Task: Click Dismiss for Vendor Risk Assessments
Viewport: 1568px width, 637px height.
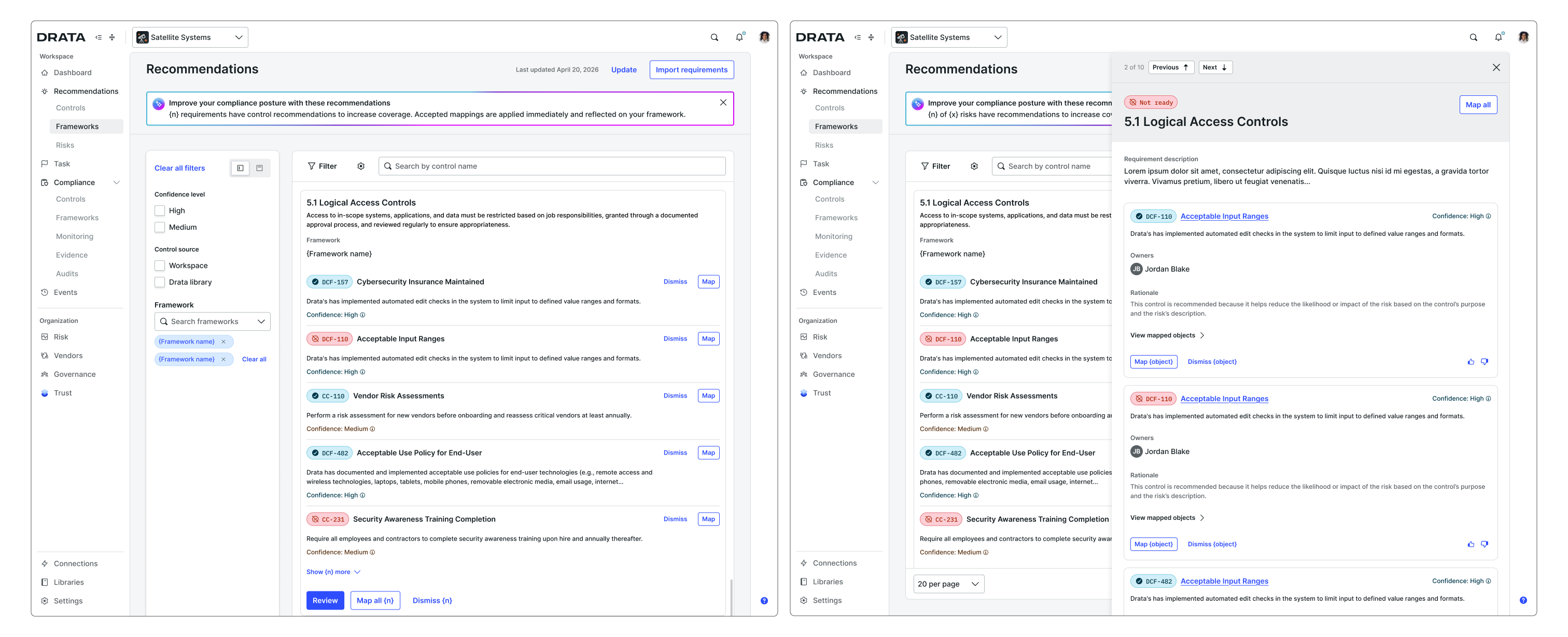Action: tap(675, 395)
